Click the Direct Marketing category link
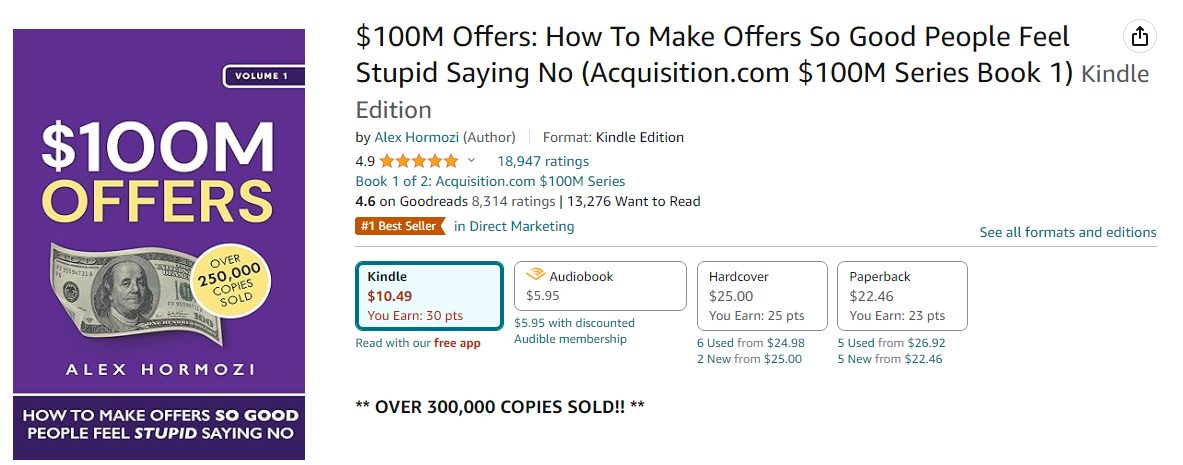This screenshot has width=1183, height=465. click(x=515, y=226)
